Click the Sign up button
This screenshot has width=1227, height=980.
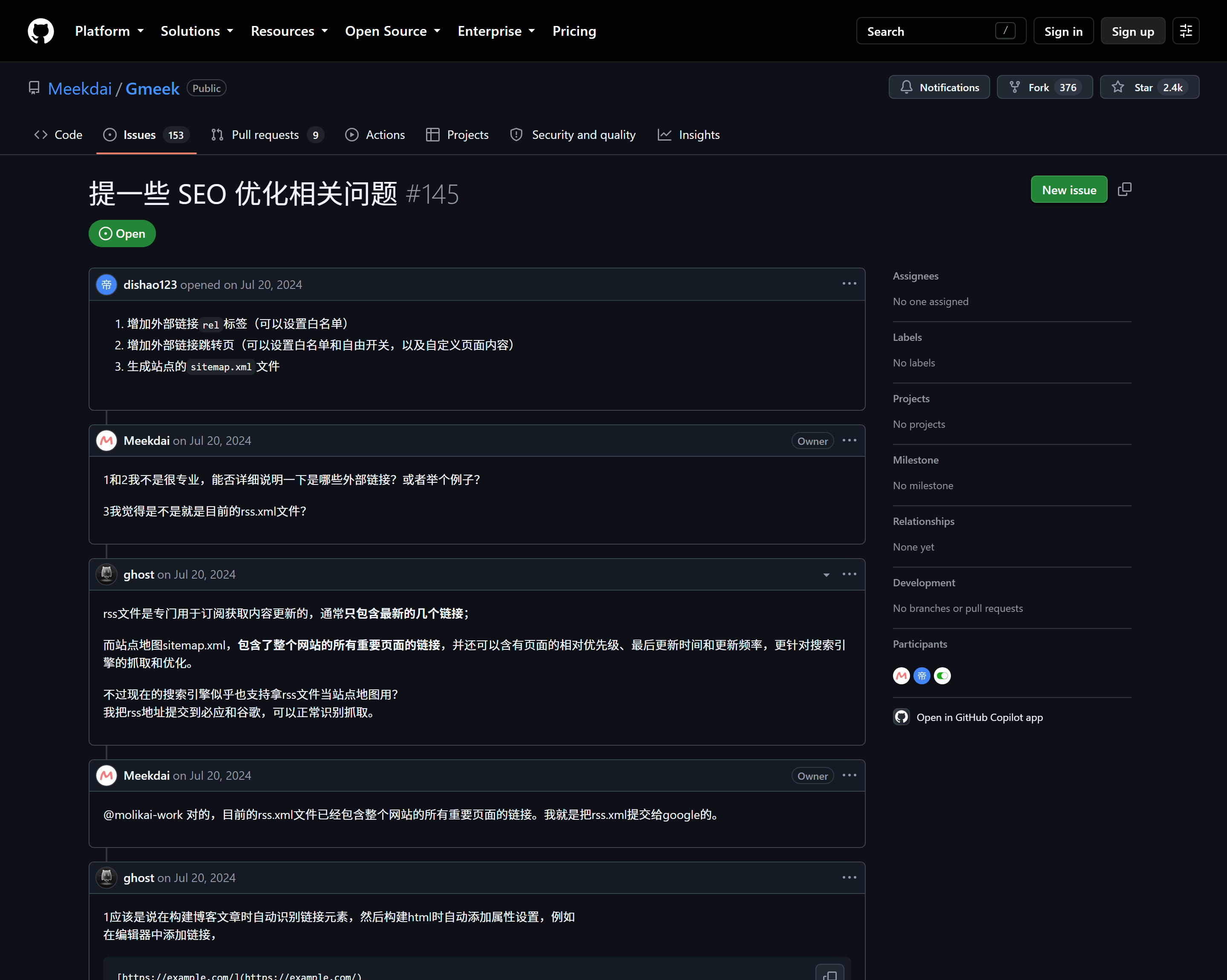[1132, 31]
